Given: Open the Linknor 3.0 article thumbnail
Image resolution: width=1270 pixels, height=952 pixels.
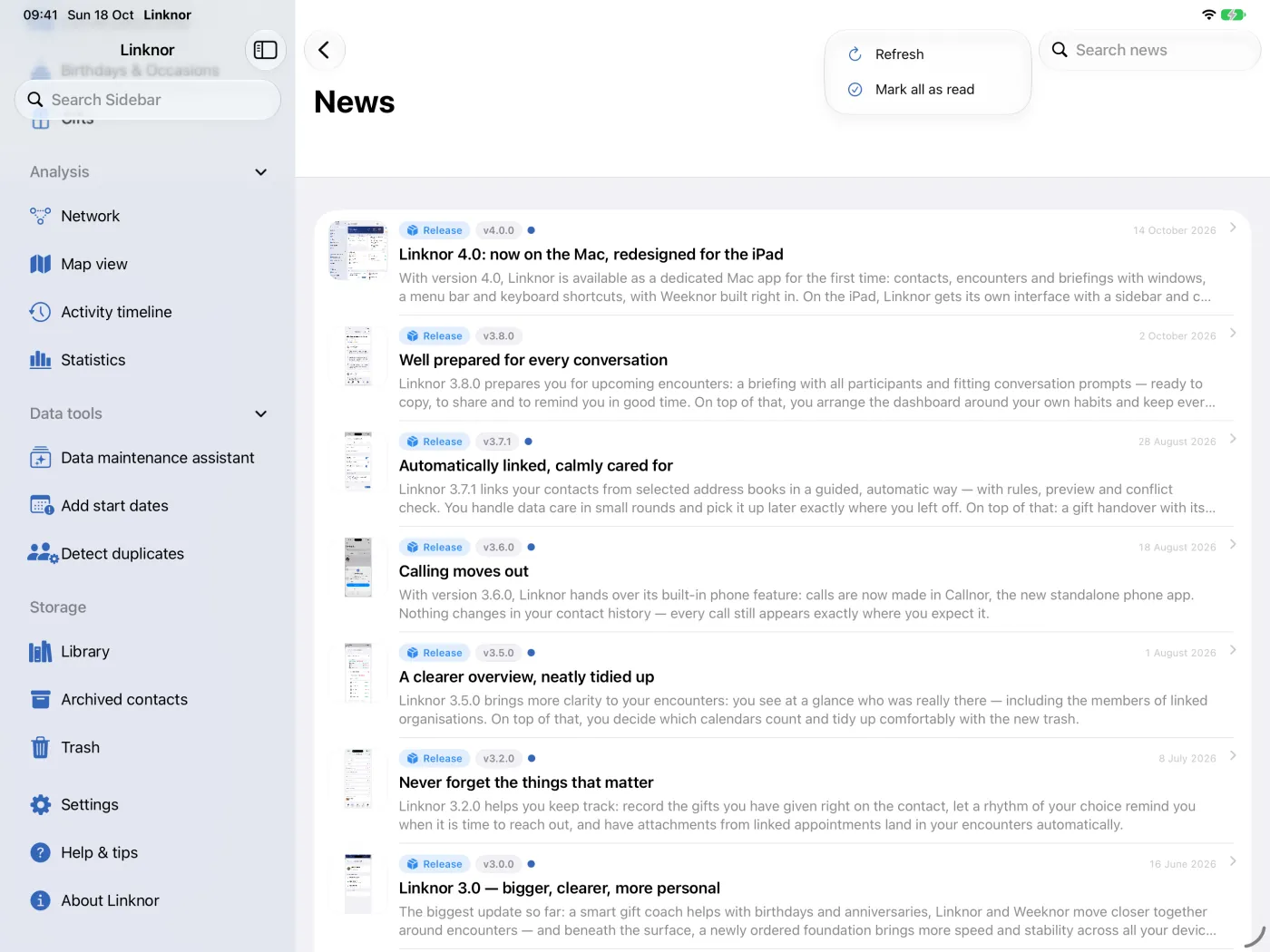Looking at the screenshot, I should click(x=358, y=884).
